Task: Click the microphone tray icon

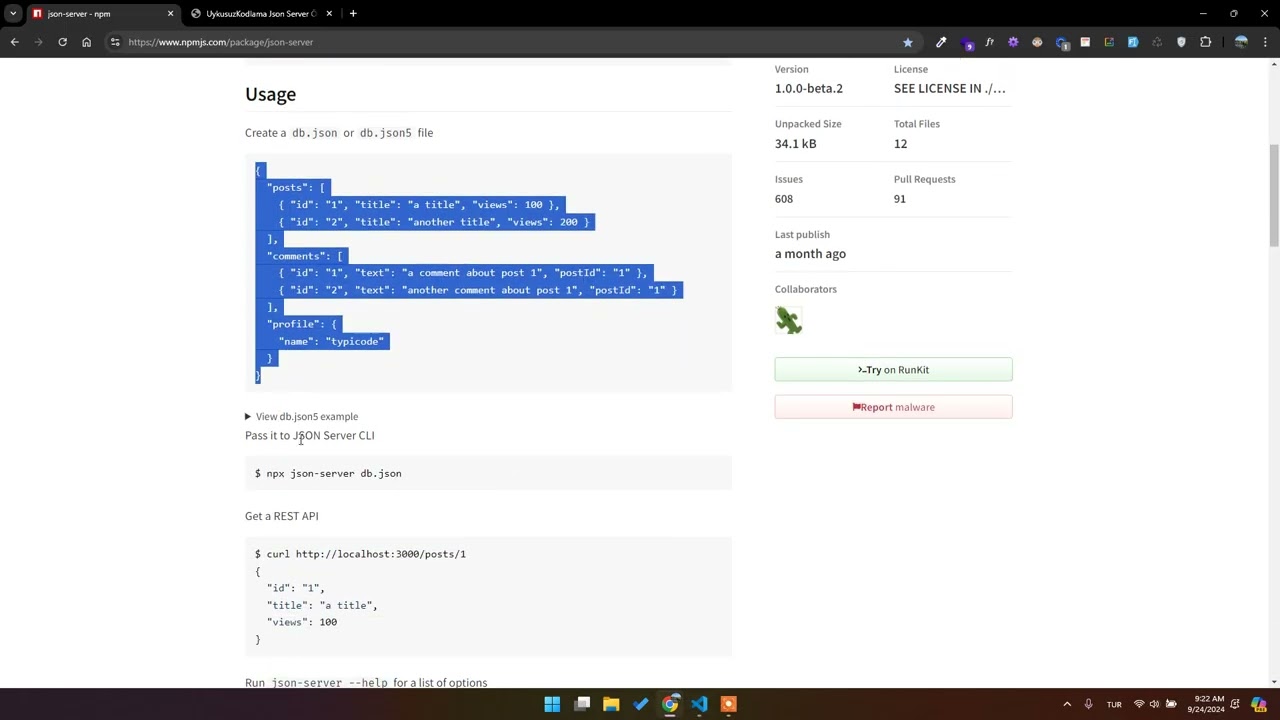Action: (1088, 704)
